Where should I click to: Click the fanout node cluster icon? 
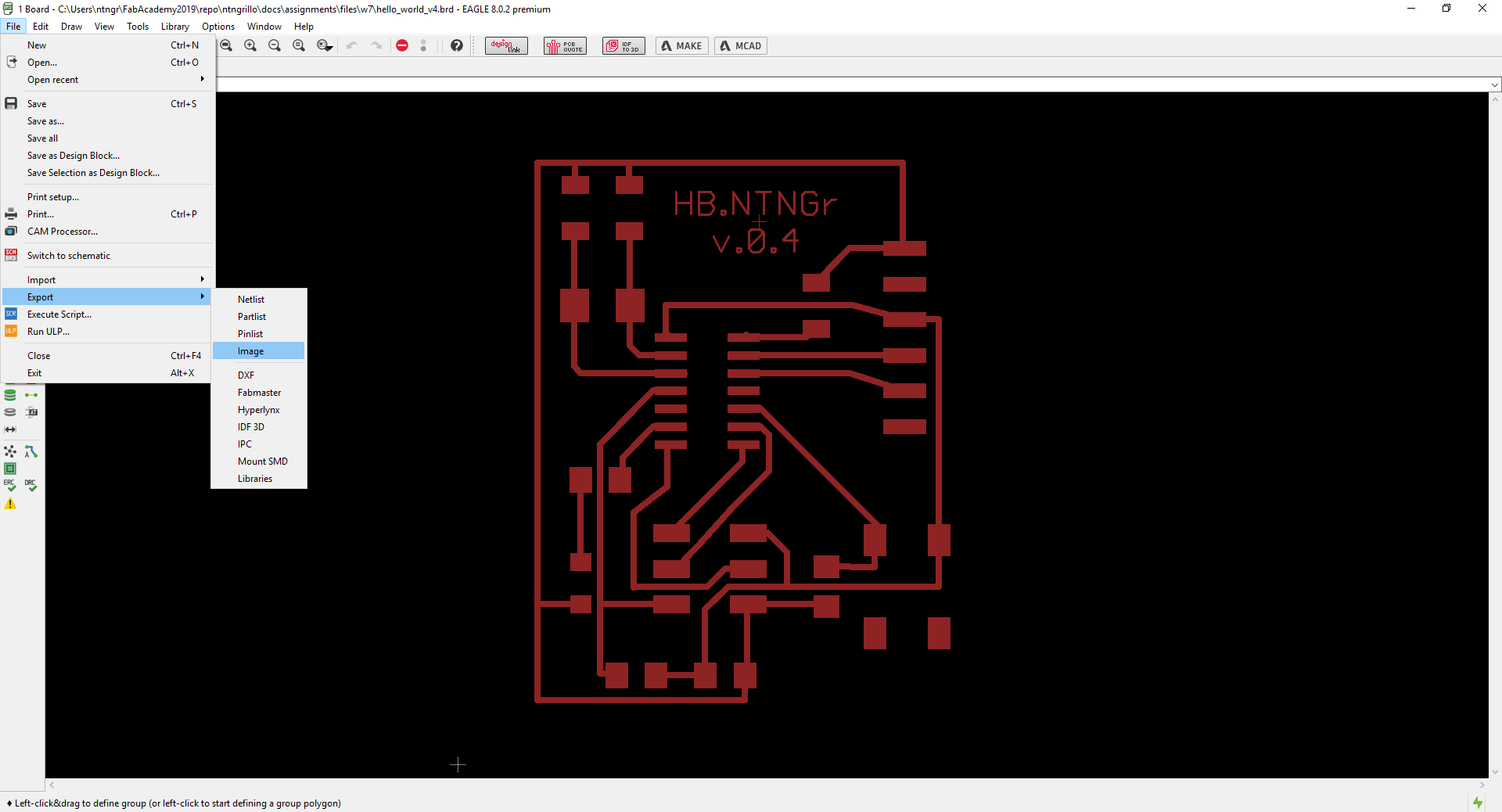click(10, 451)
